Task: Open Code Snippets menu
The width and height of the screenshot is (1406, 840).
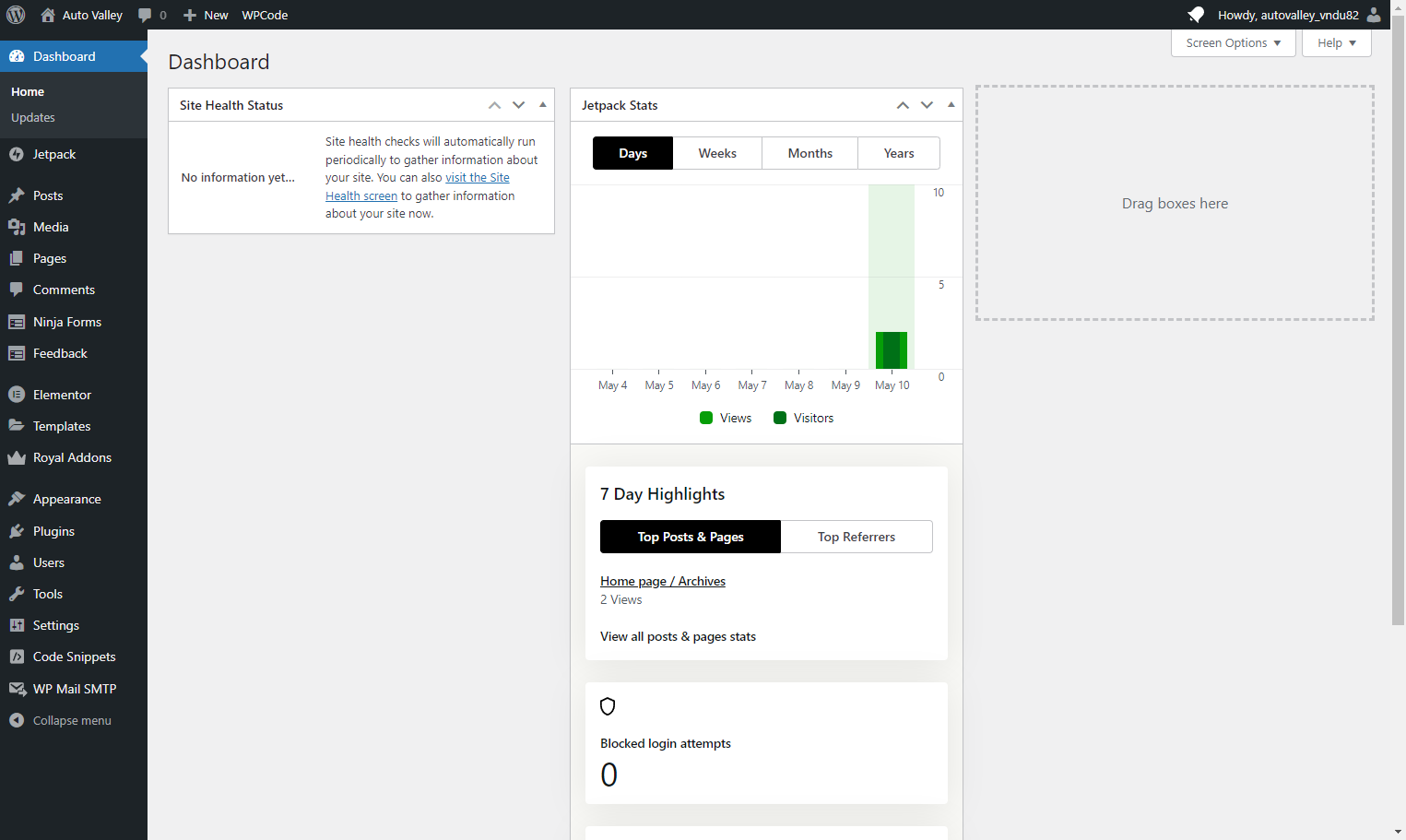Action: [74, 657]
